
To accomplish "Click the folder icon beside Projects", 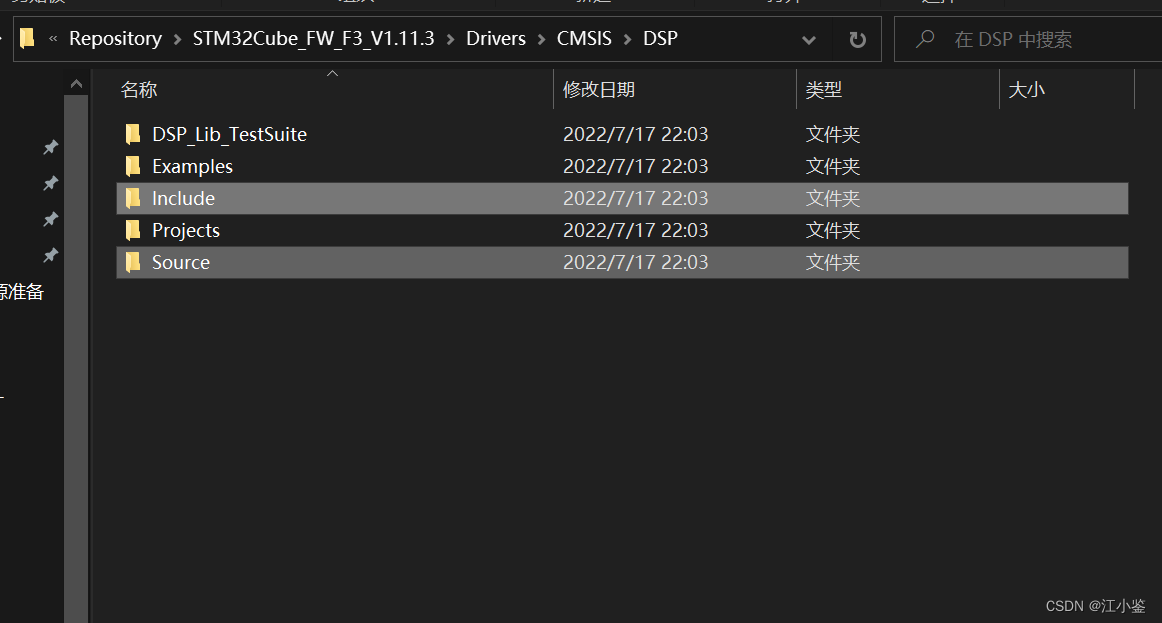I will [x=133, y=230].
